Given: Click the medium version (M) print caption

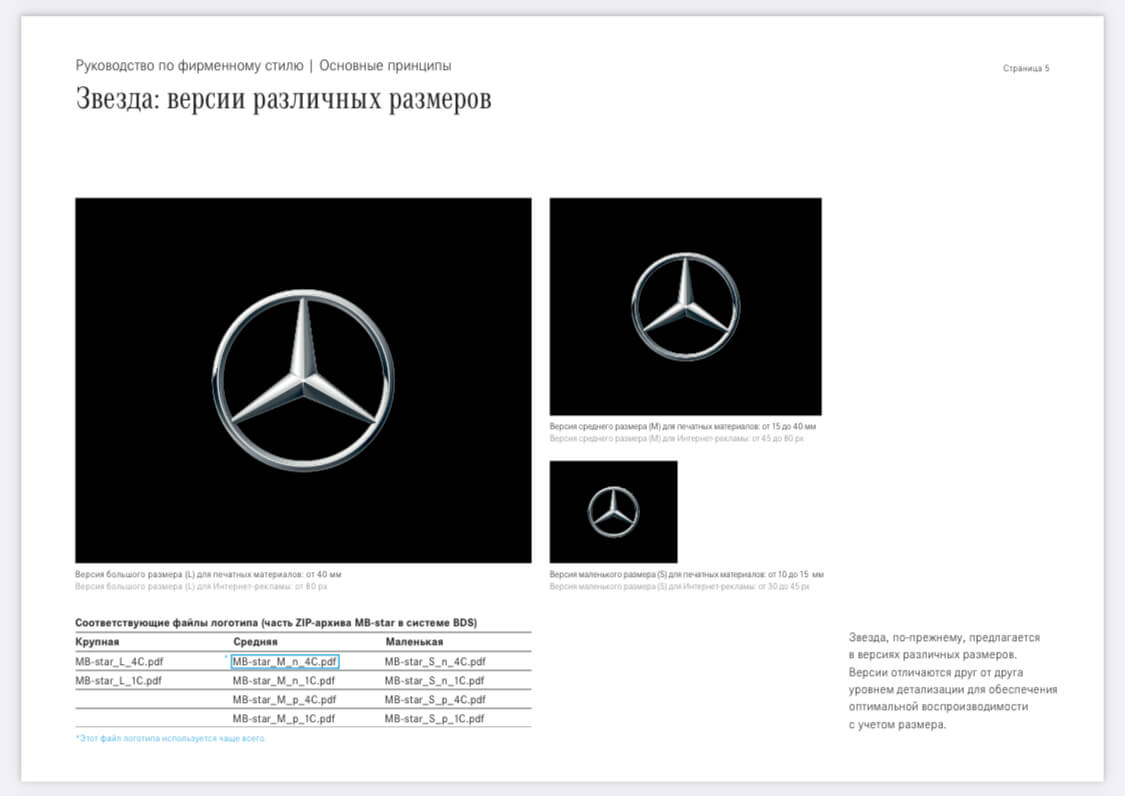Looking at the screenshot, I should [682, 426].
